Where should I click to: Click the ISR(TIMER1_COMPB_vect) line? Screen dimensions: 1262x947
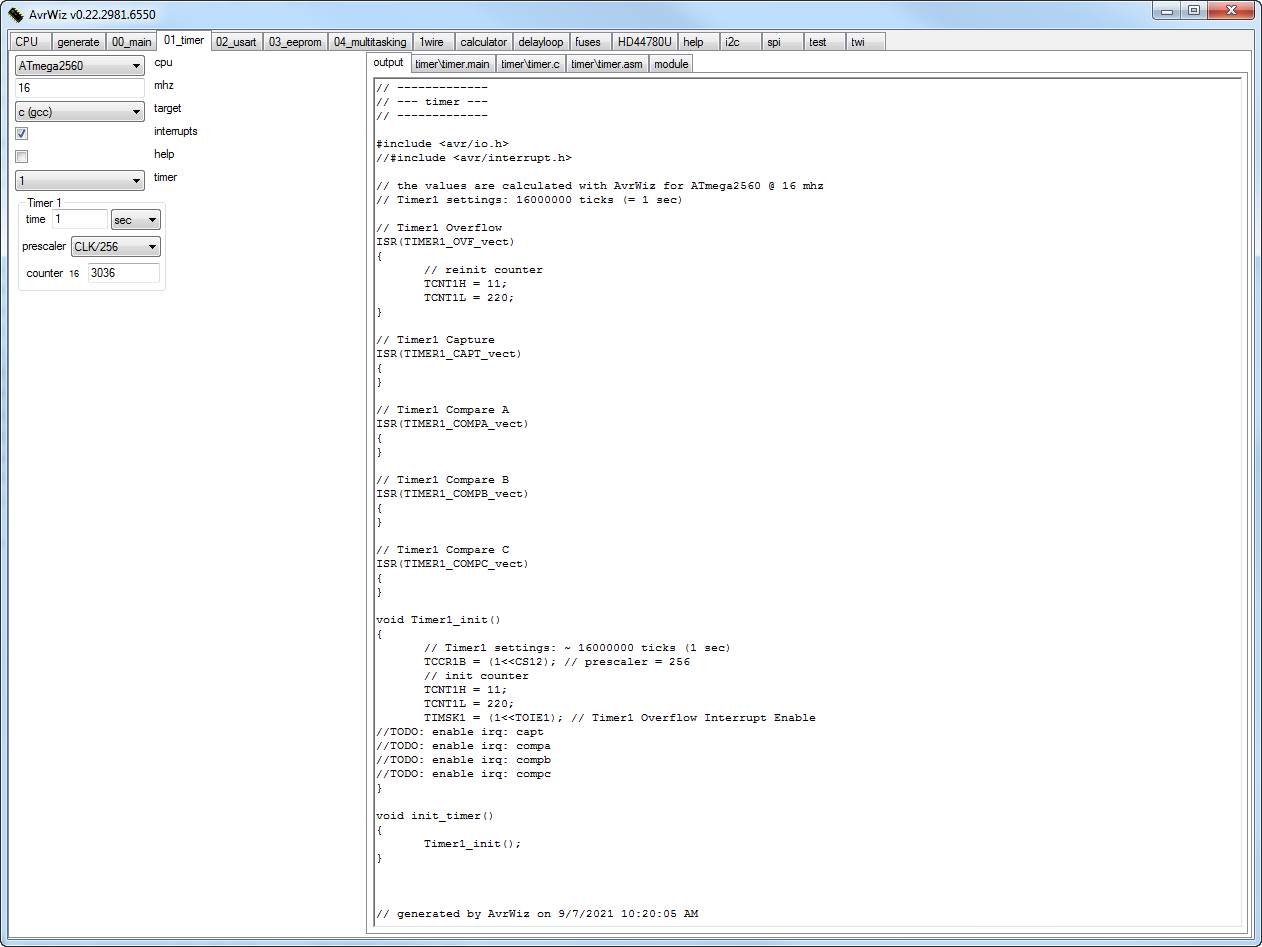pyautogui.click(x=452, y=494)
